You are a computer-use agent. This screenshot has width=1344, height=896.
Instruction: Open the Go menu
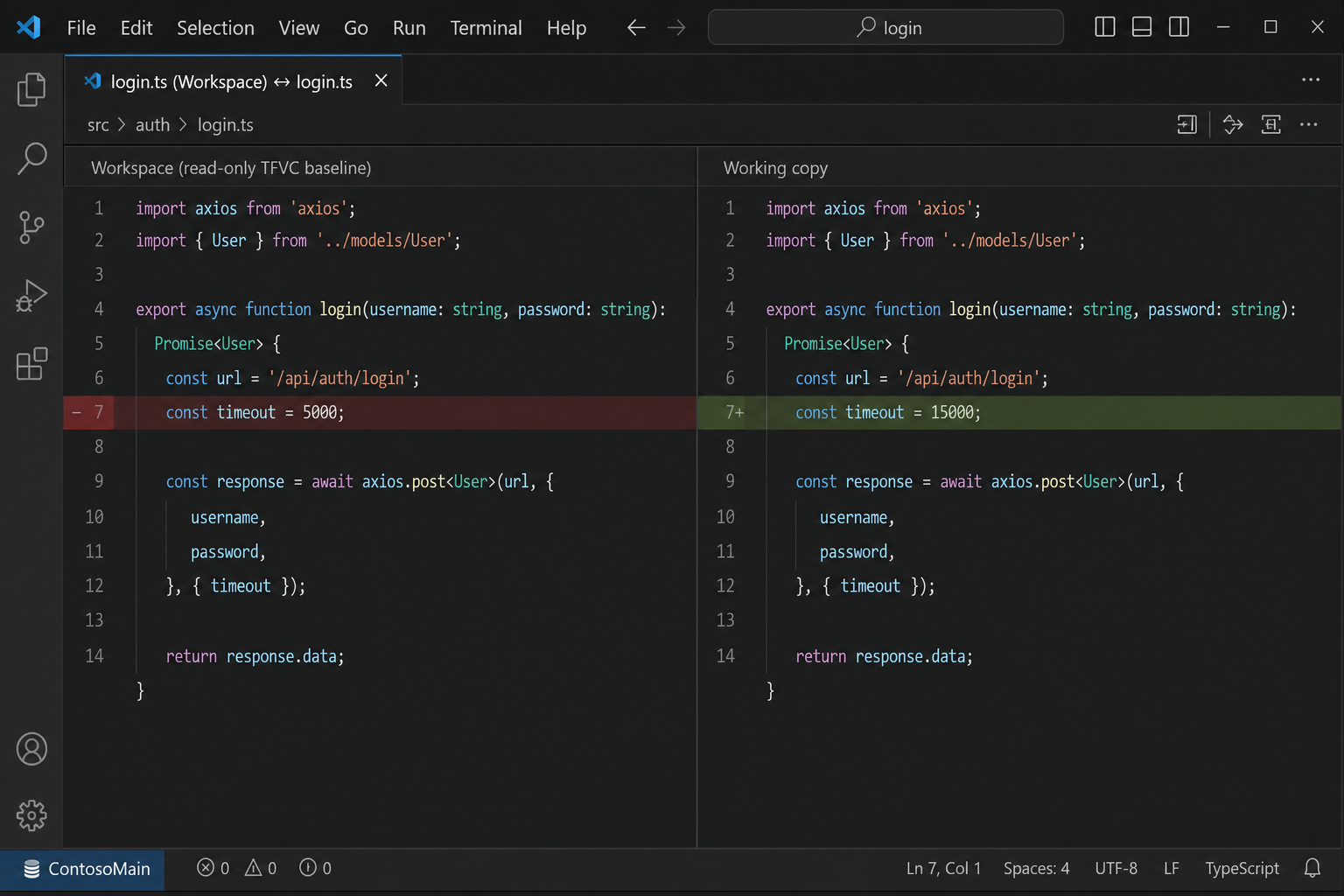tap(356, 28)
